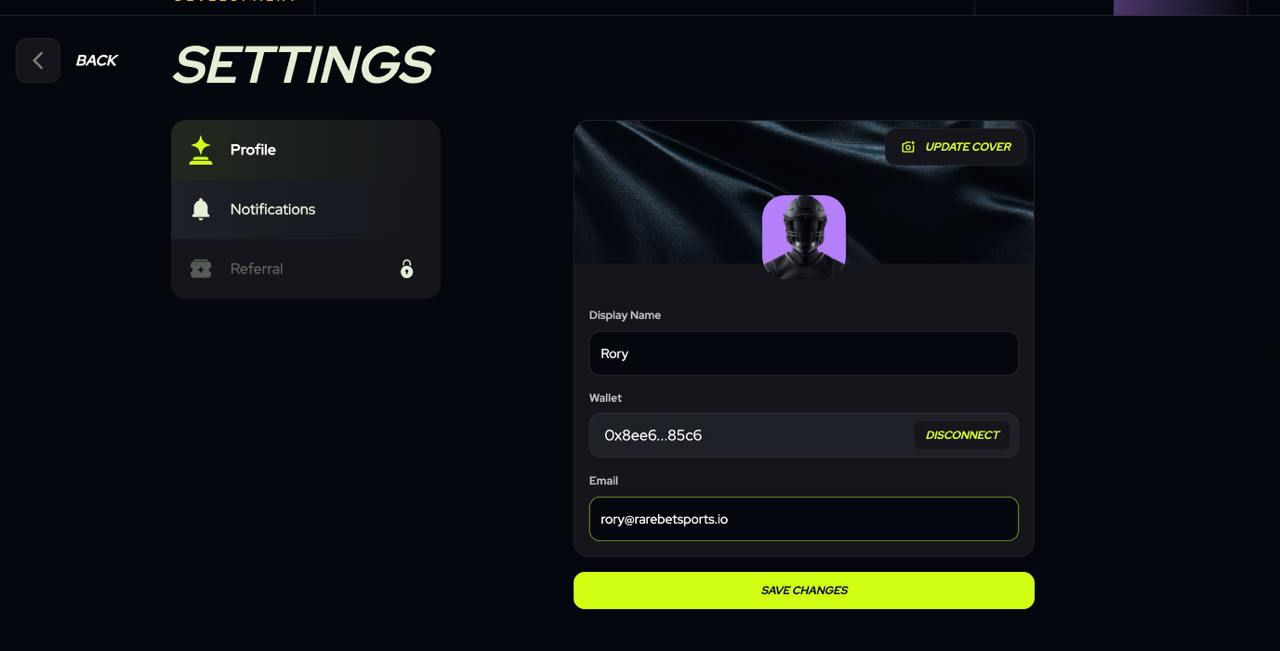Click the padlock icon beside Referral
The image size is (1280, 651).
coord(407,268)
